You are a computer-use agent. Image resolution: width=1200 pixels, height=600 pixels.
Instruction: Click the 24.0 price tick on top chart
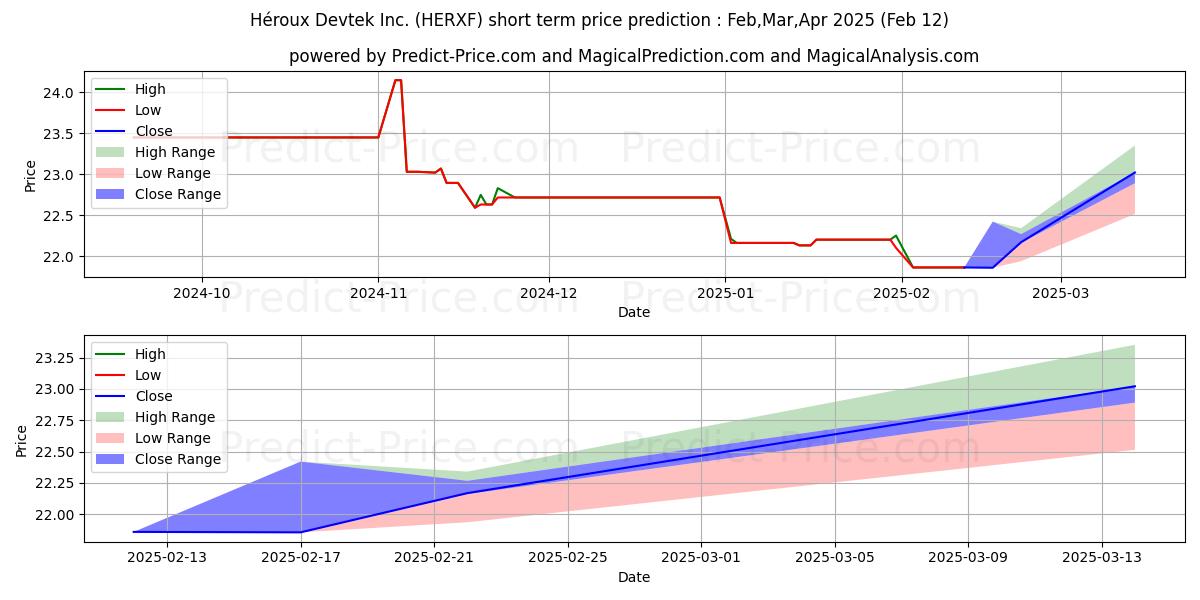(59, 93)
